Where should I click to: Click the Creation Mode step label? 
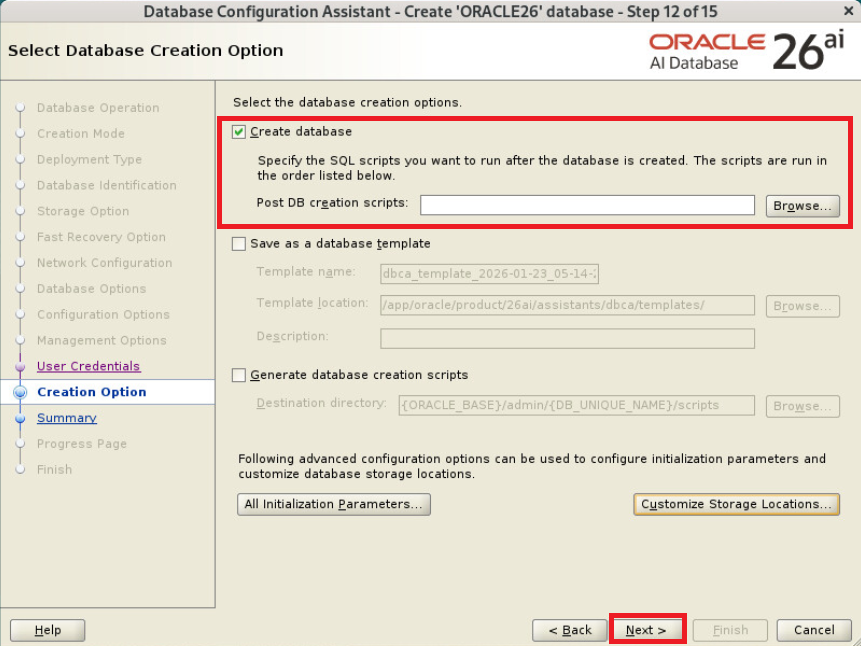(81, 133)
